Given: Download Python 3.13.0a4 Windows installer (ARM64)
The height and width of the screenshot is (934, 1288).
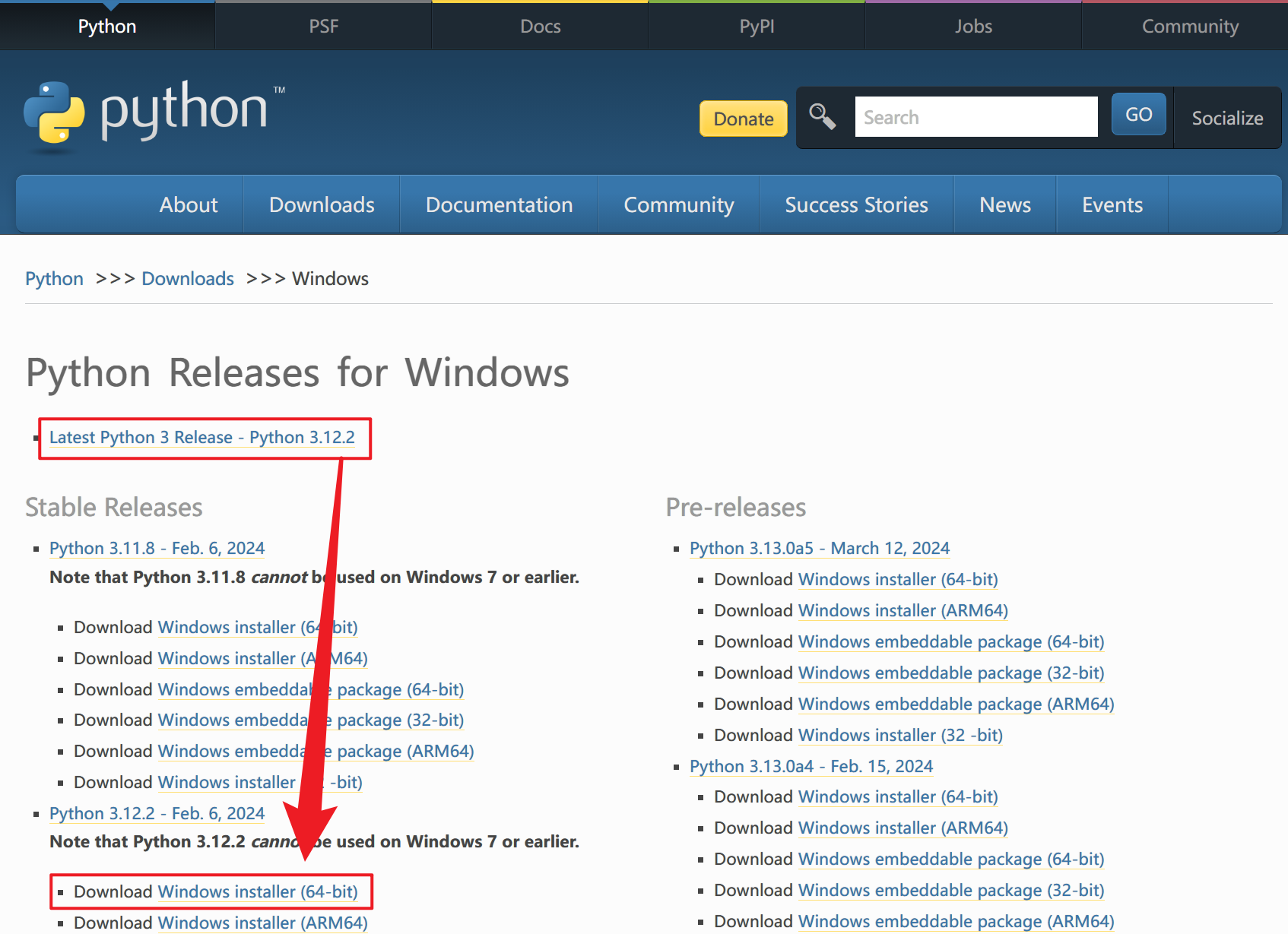Looking at the screenshot, I should coord(903,828).
